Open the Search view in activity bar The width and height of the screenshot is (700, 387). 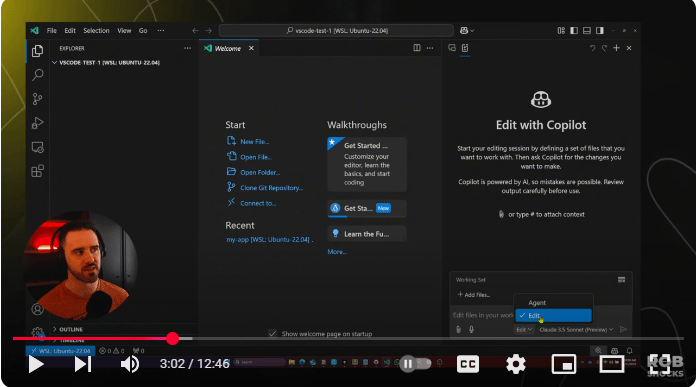pyautogui.click(x=38, y=75)
